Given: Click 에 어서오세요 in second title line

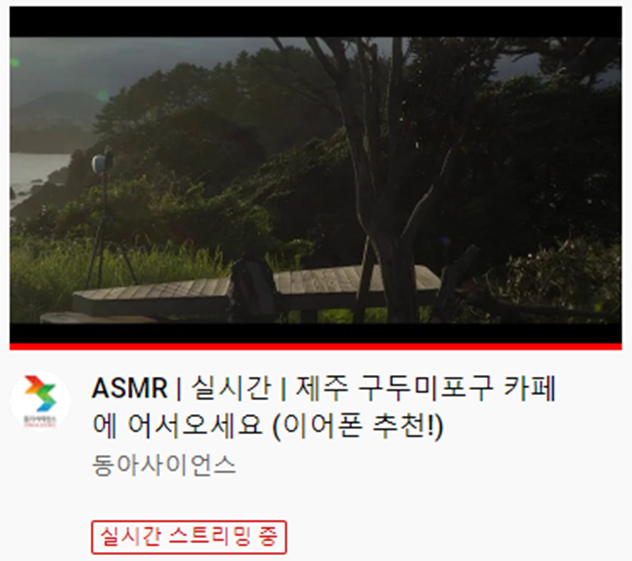Looking at the screenshot, I should (178, 425).
